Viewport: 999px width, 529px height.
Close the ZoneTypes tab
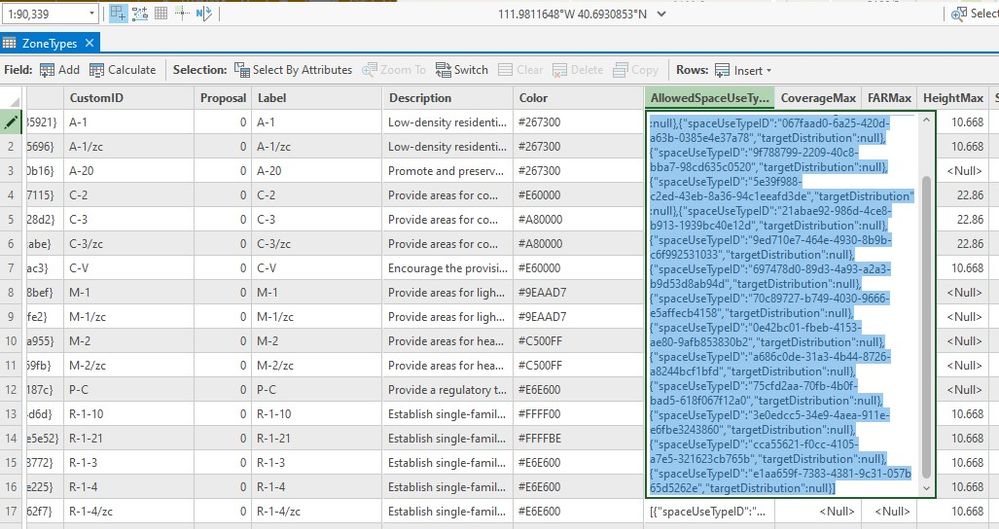[x=89, y=43]
